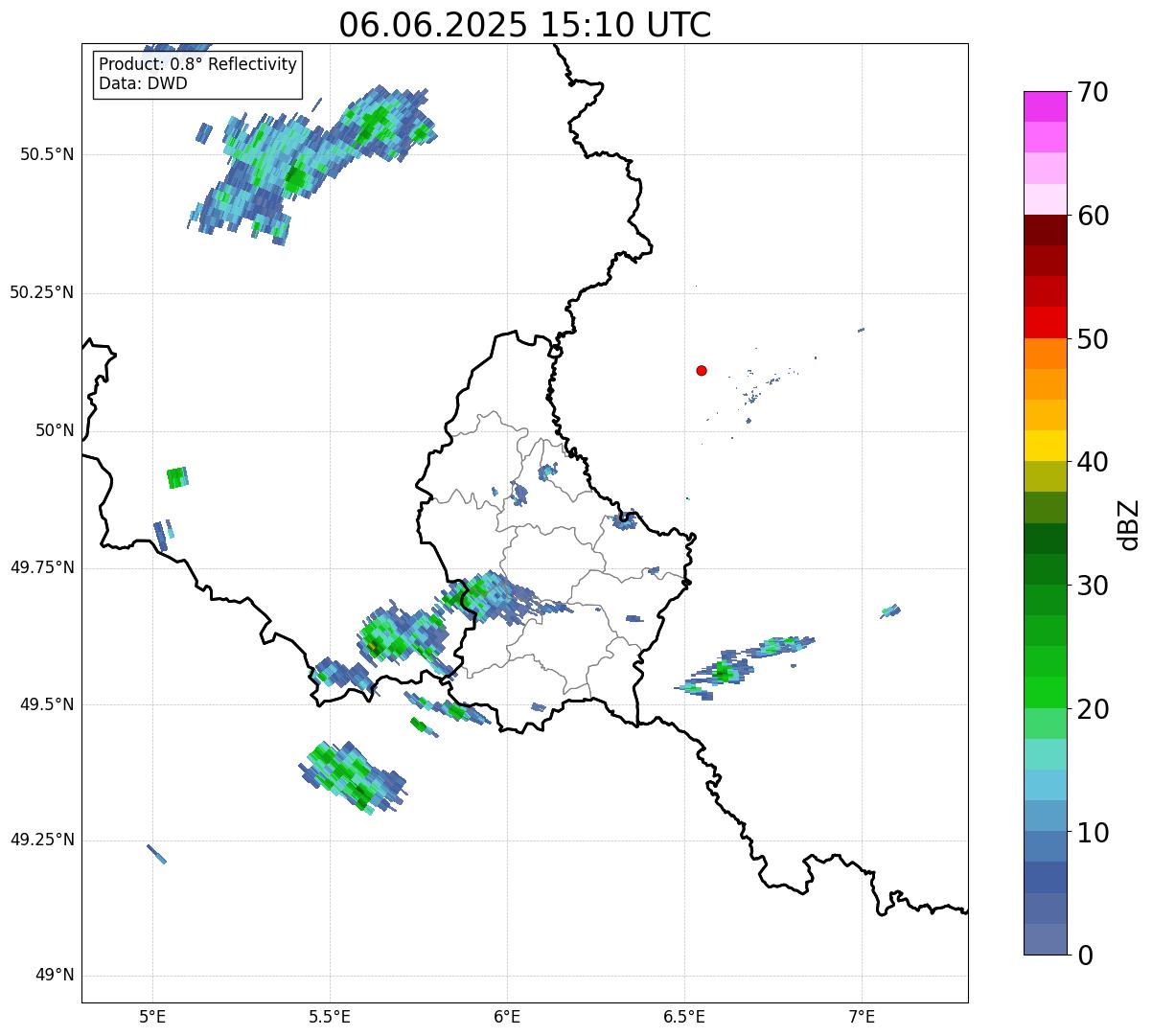The image size is (1152, 1036).
Task: Click the 49.5°N latitude label
Action: click(47, 704)
